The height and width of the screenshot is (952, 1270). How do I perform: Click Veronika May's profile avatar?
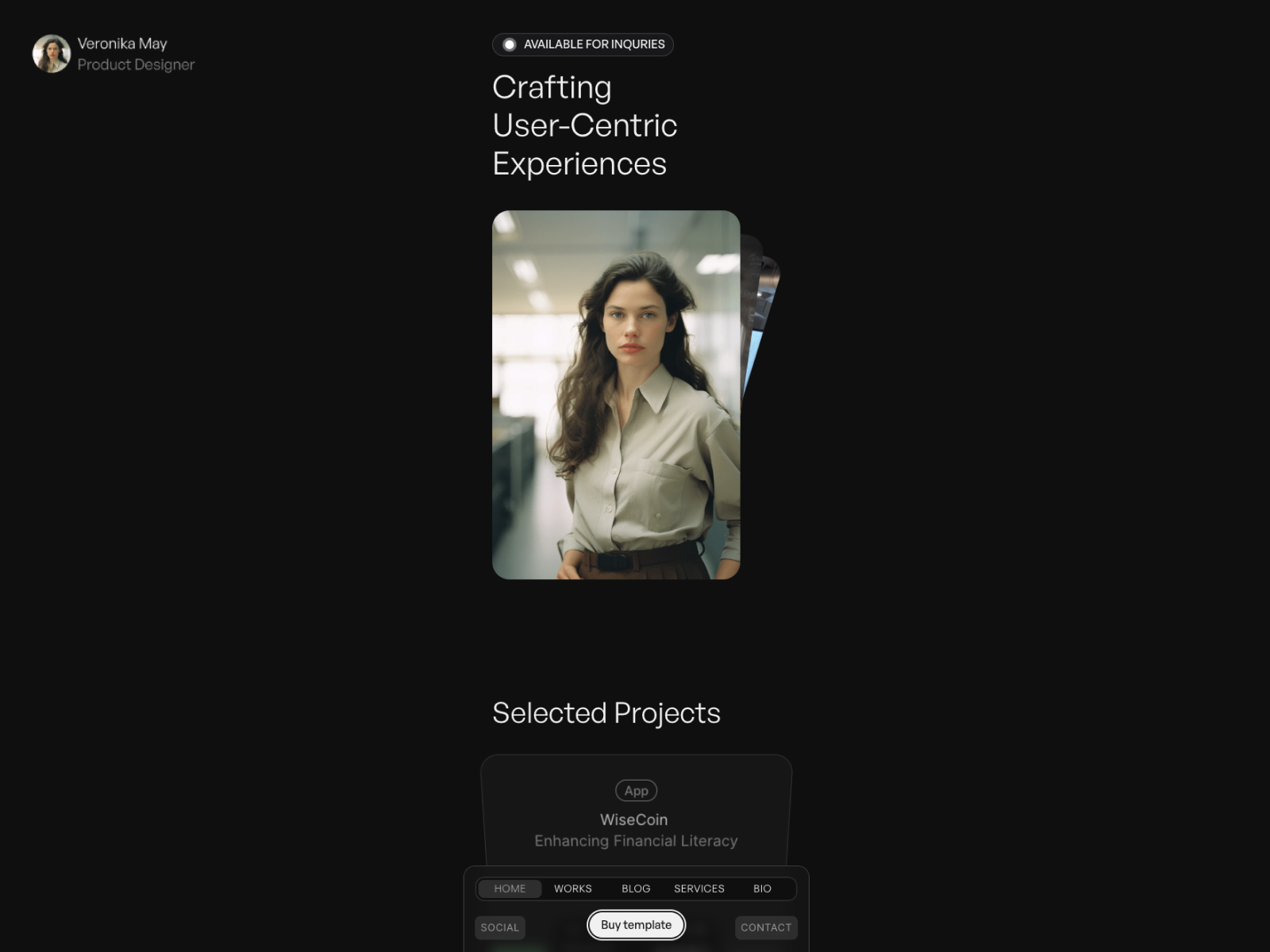point(52,54)
